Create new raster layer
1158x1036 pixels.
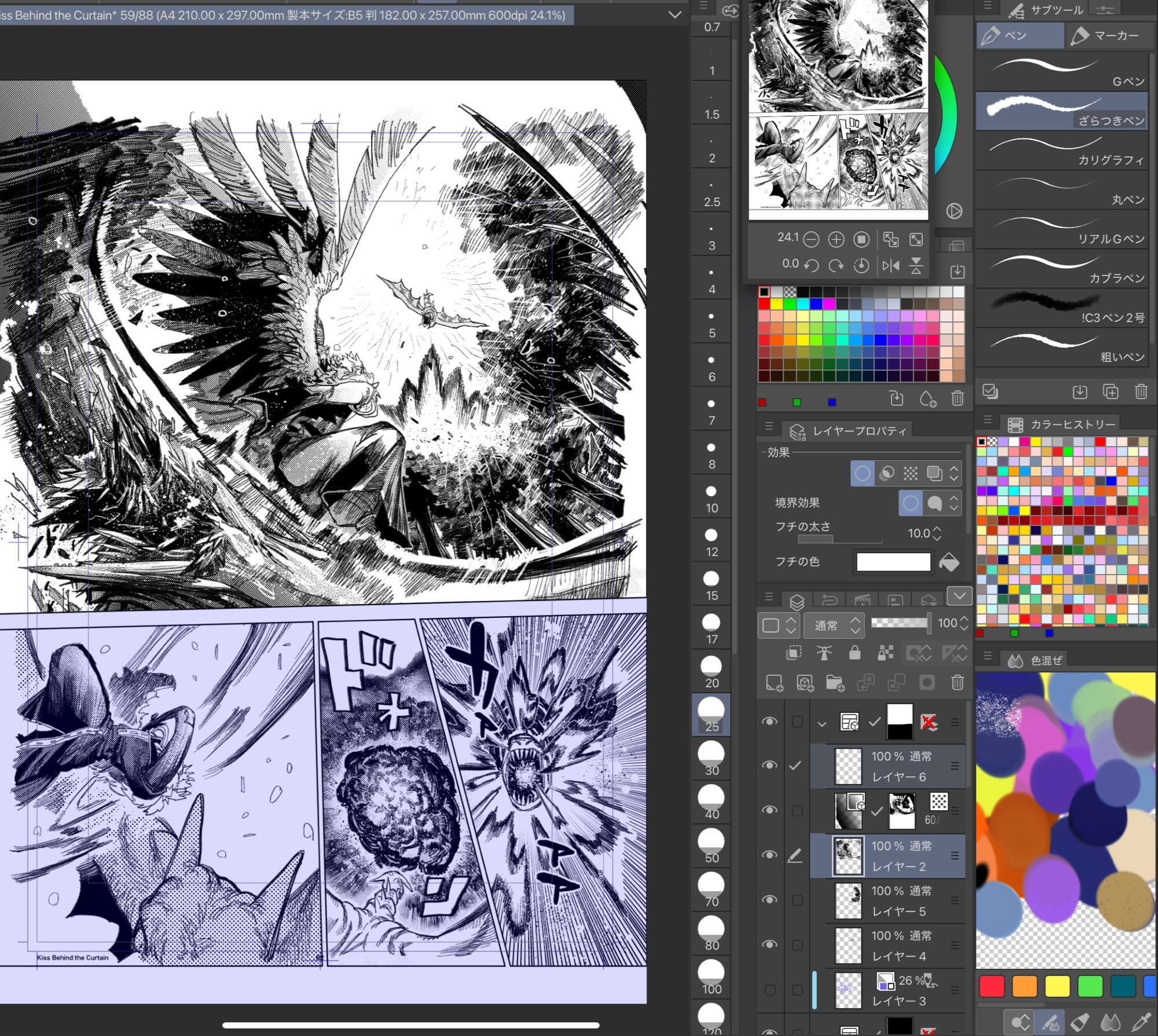tap(774, 683)
